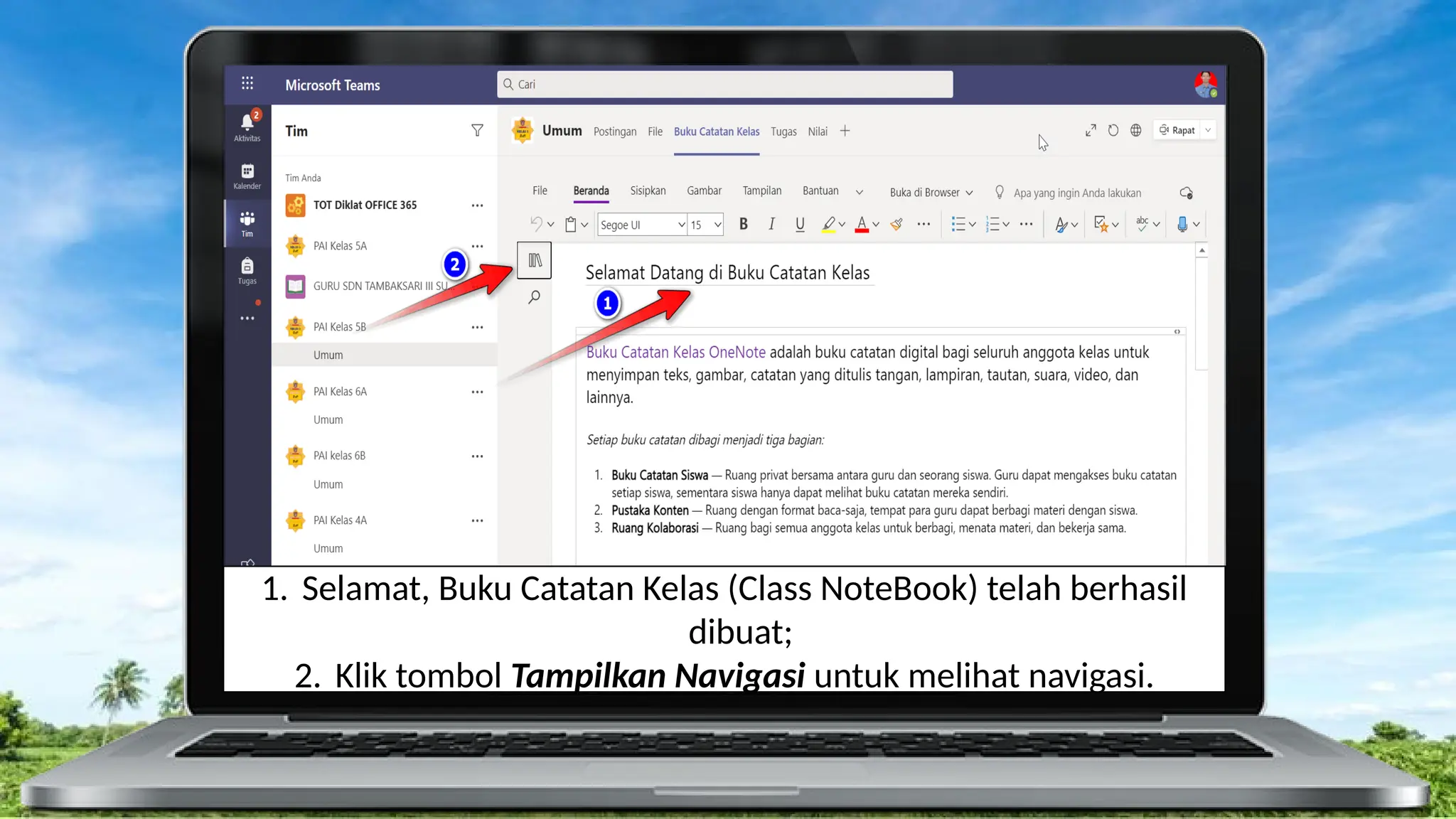
Task: Click the Show Navigation notebook icon
Action: 535,260
